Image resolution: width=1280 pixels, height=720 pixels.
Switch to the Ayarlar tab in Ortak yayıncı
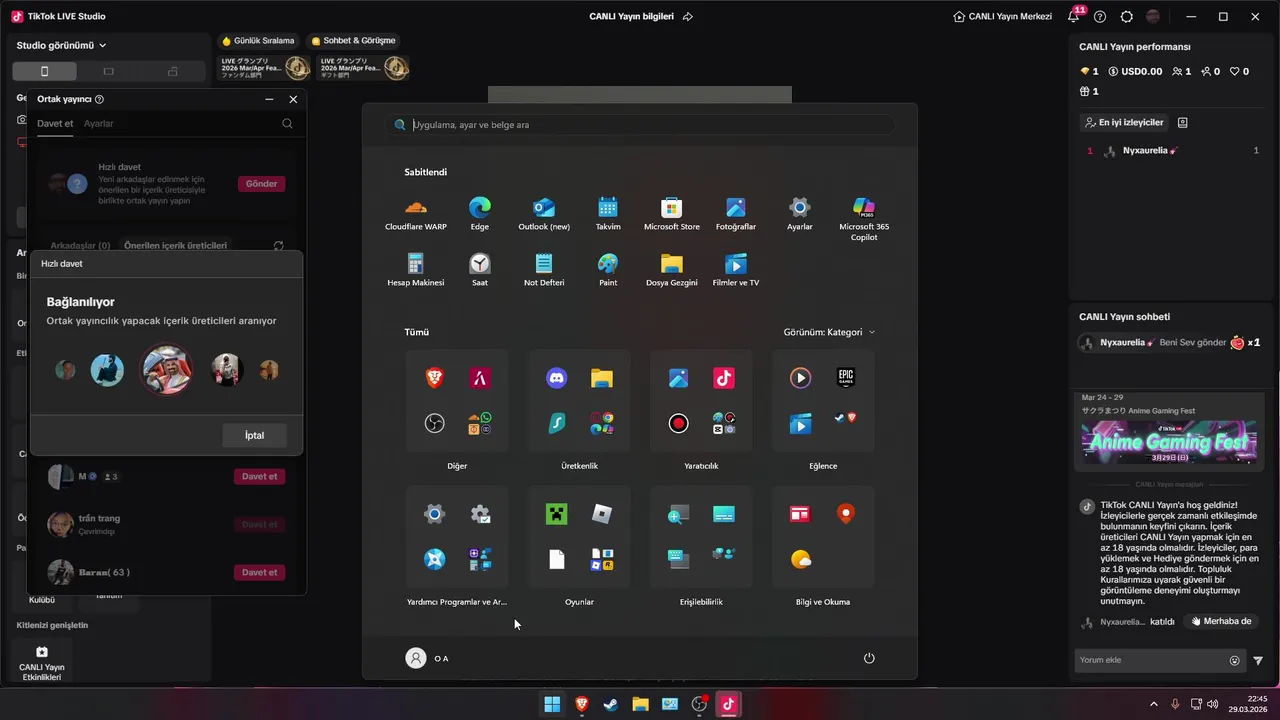98,124
